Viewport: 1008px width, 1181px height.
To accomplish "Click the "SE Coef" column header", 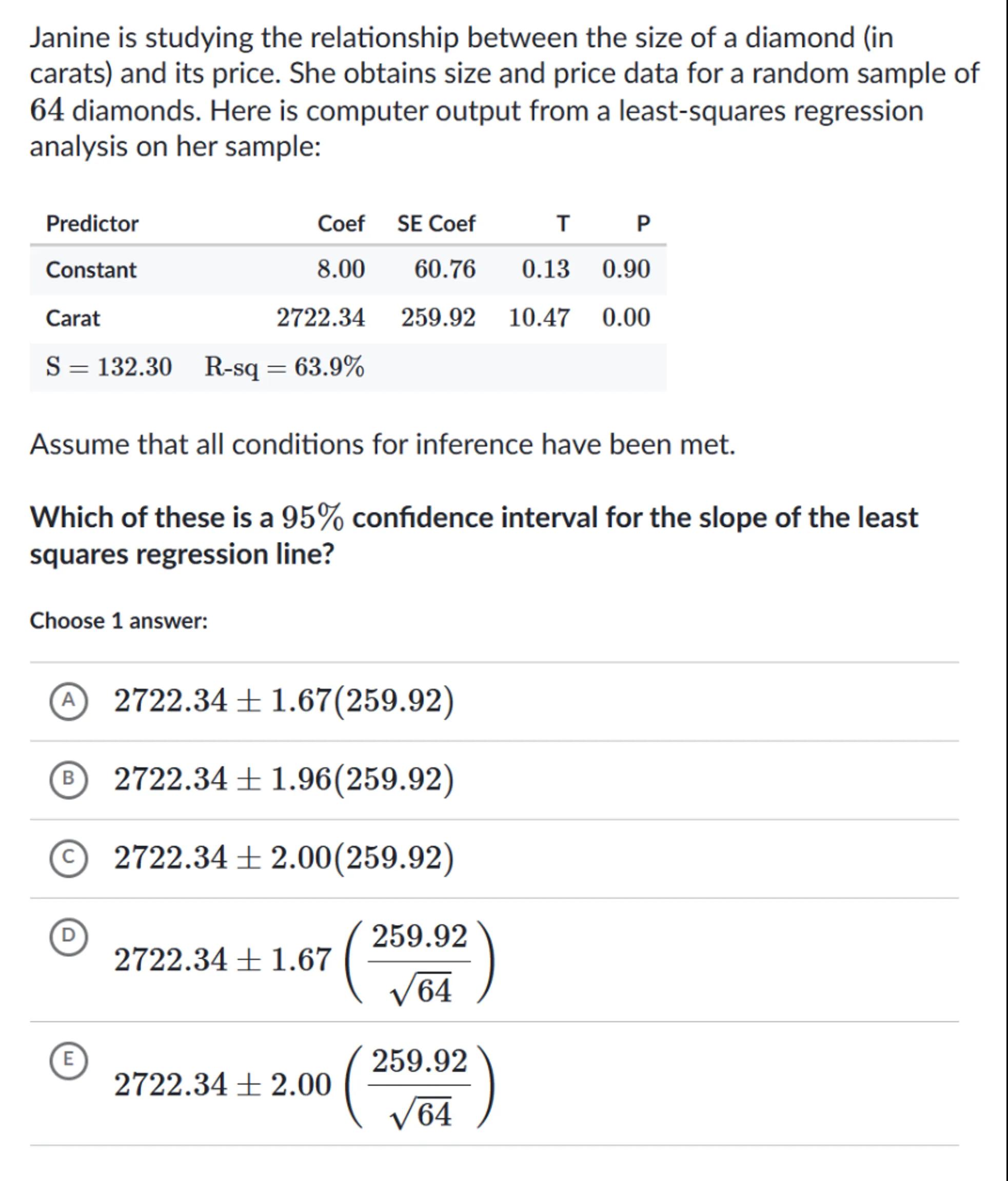I will pos(436,224).
